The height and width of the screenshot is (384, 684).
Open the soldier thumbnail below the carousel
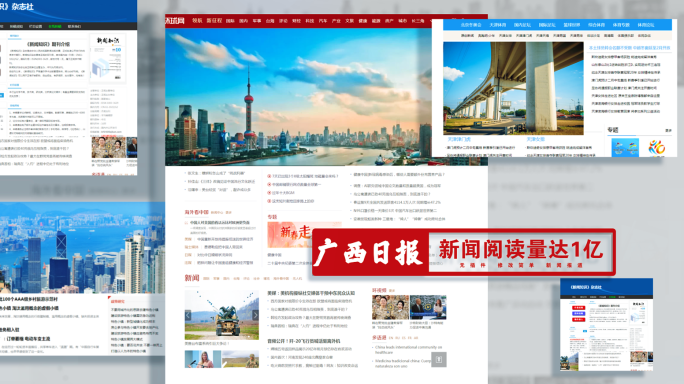coord(240,360)
